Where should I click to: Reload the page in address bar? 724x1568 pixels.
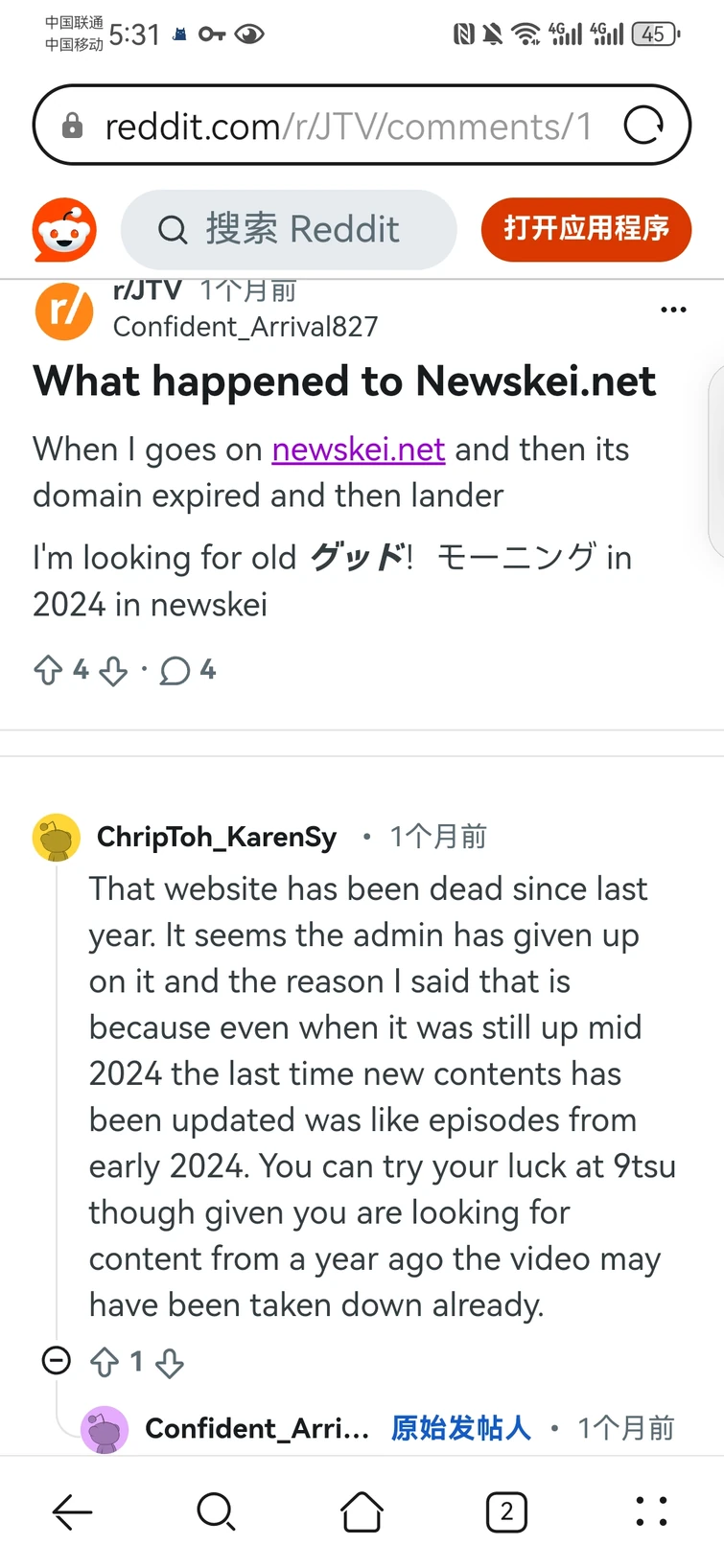642,125
